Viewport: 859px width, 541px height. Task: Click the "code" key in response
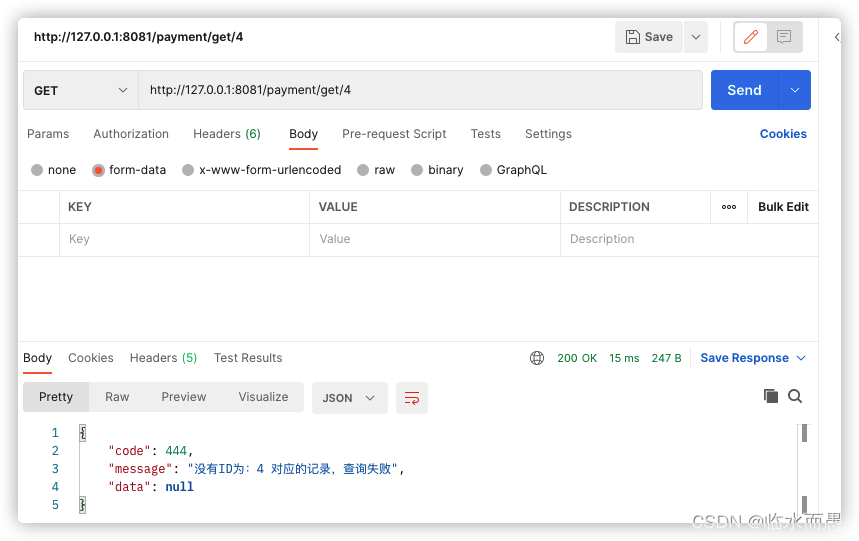[x=129, y=451]
